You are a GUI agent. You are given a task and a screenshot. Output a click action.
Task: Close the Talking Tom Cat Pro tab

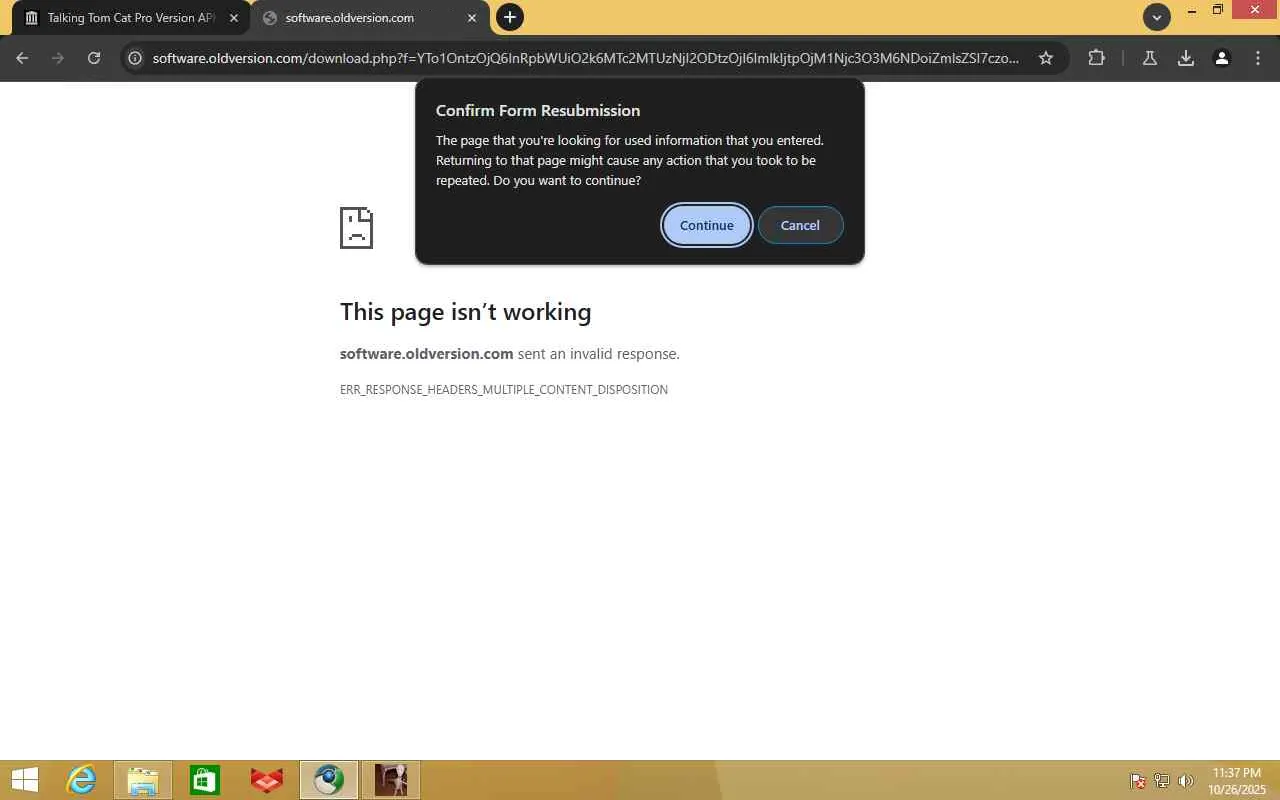(x=234, y=18)
